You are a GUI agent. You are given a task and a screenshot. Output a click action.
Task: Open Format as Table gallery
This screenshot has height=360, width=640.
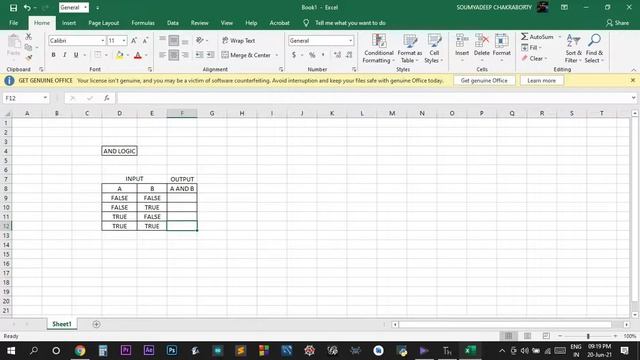pyautogui.click(x=410, y=49)
